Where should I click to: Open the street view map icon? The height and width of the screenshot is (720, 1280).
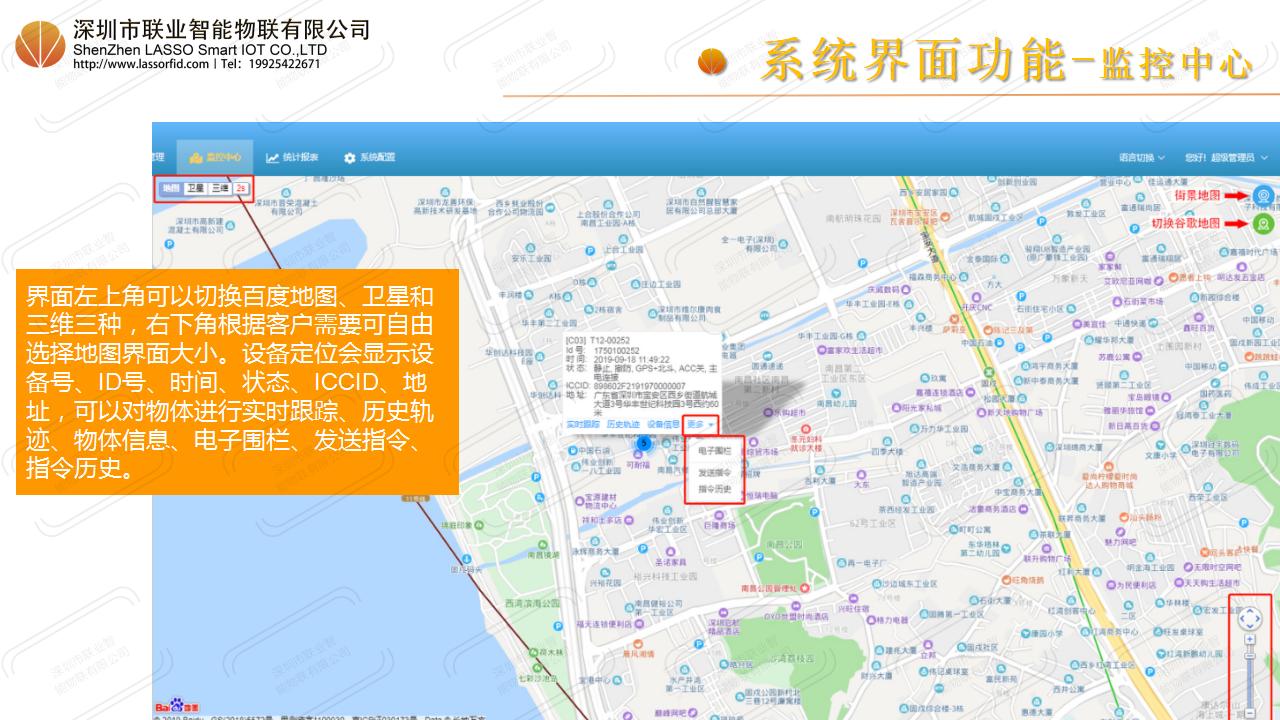point(1264,196)
